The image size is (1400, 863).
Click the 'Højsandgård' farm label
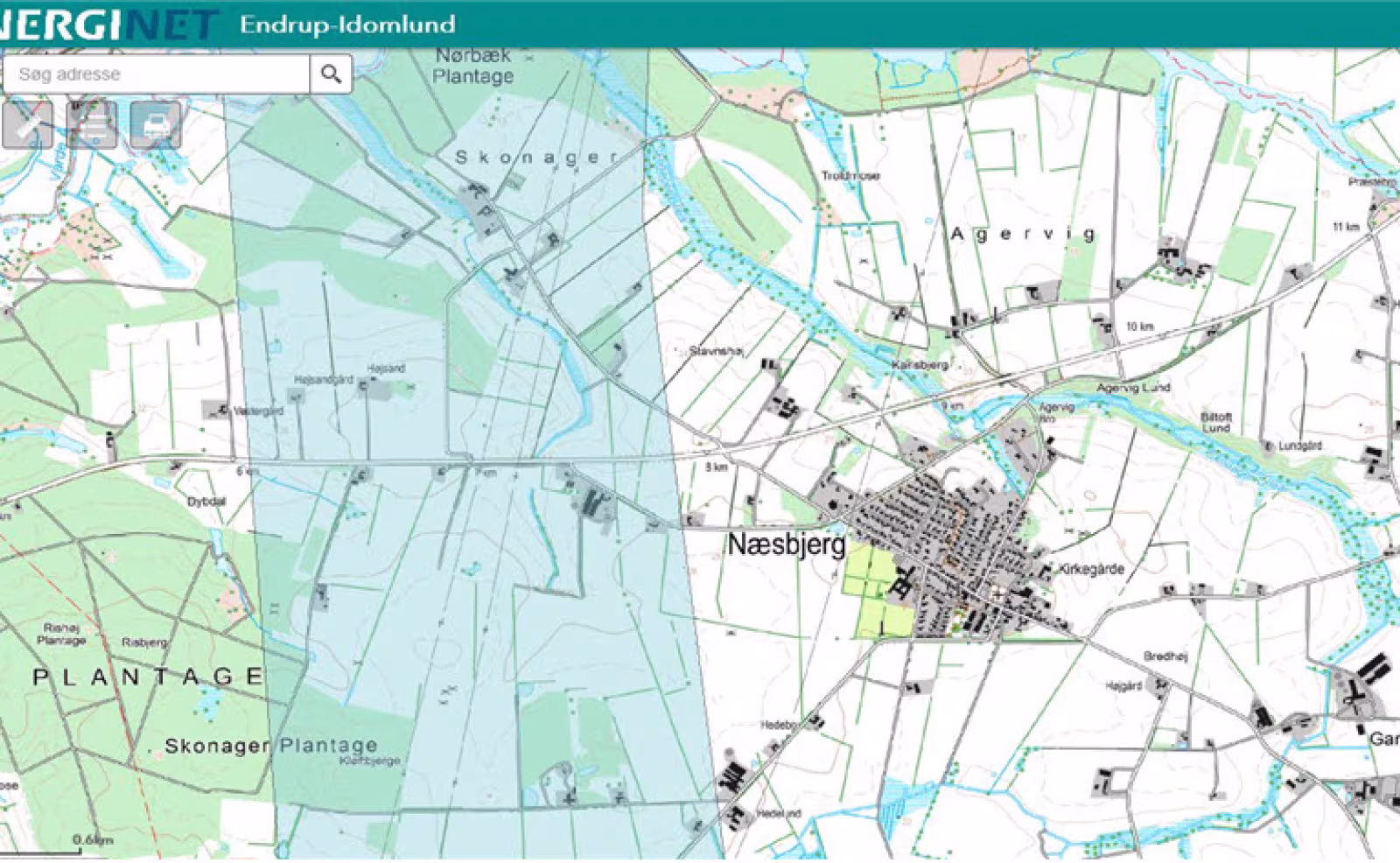[323, 380]
